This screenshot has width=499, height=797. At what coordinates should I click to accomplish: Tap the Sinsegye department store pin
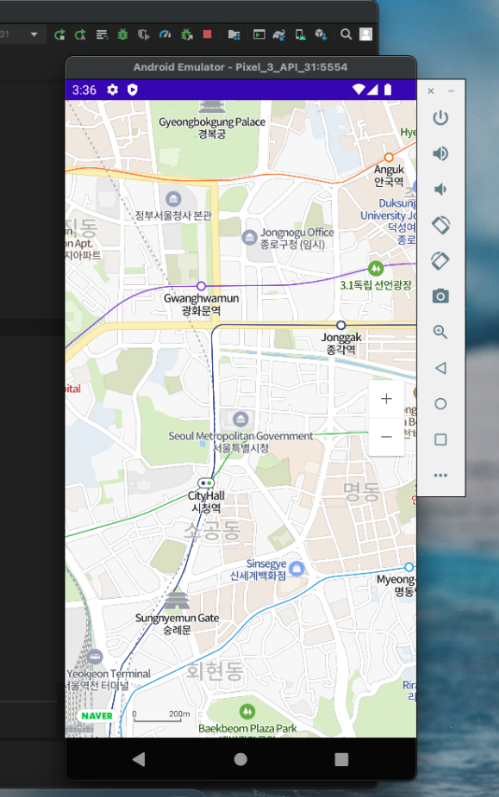point(297,568)
